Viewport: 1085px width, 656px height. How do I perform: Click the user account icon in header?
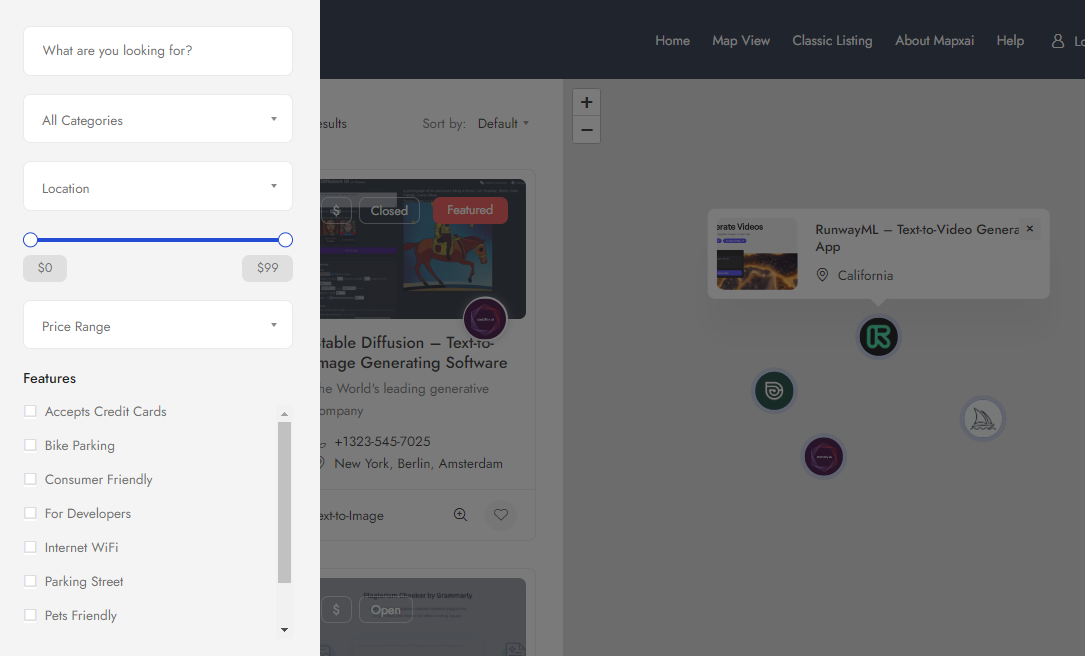(1057, 42)
